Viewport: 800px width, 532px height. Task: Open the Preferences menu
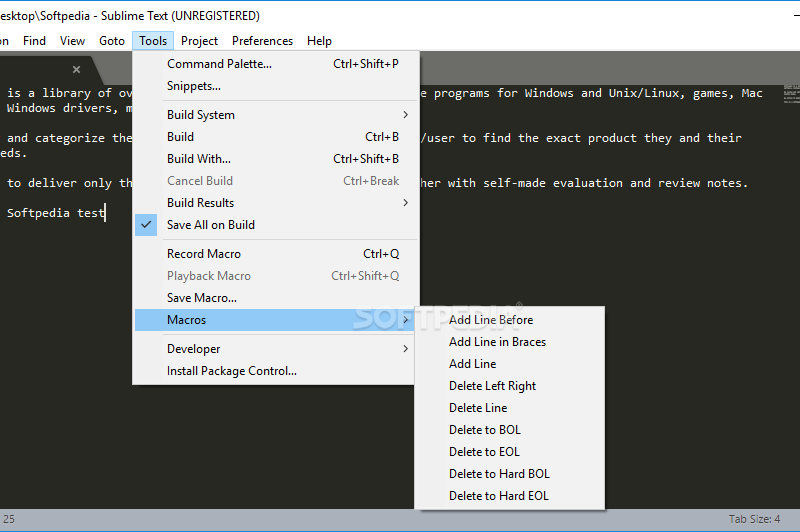coord(262,41)
